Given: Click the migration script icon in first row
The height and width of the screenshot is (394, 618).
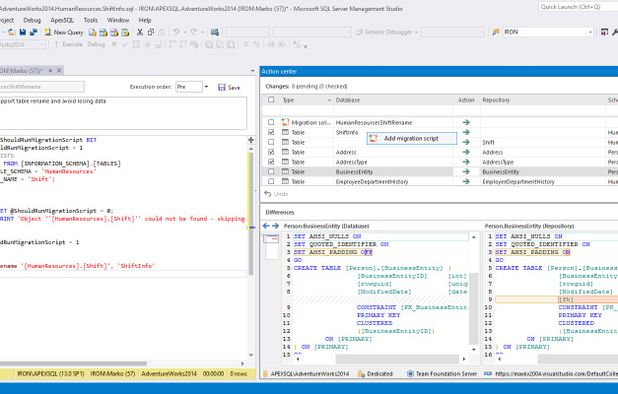Looking at the screenshot, I should 285,123.
